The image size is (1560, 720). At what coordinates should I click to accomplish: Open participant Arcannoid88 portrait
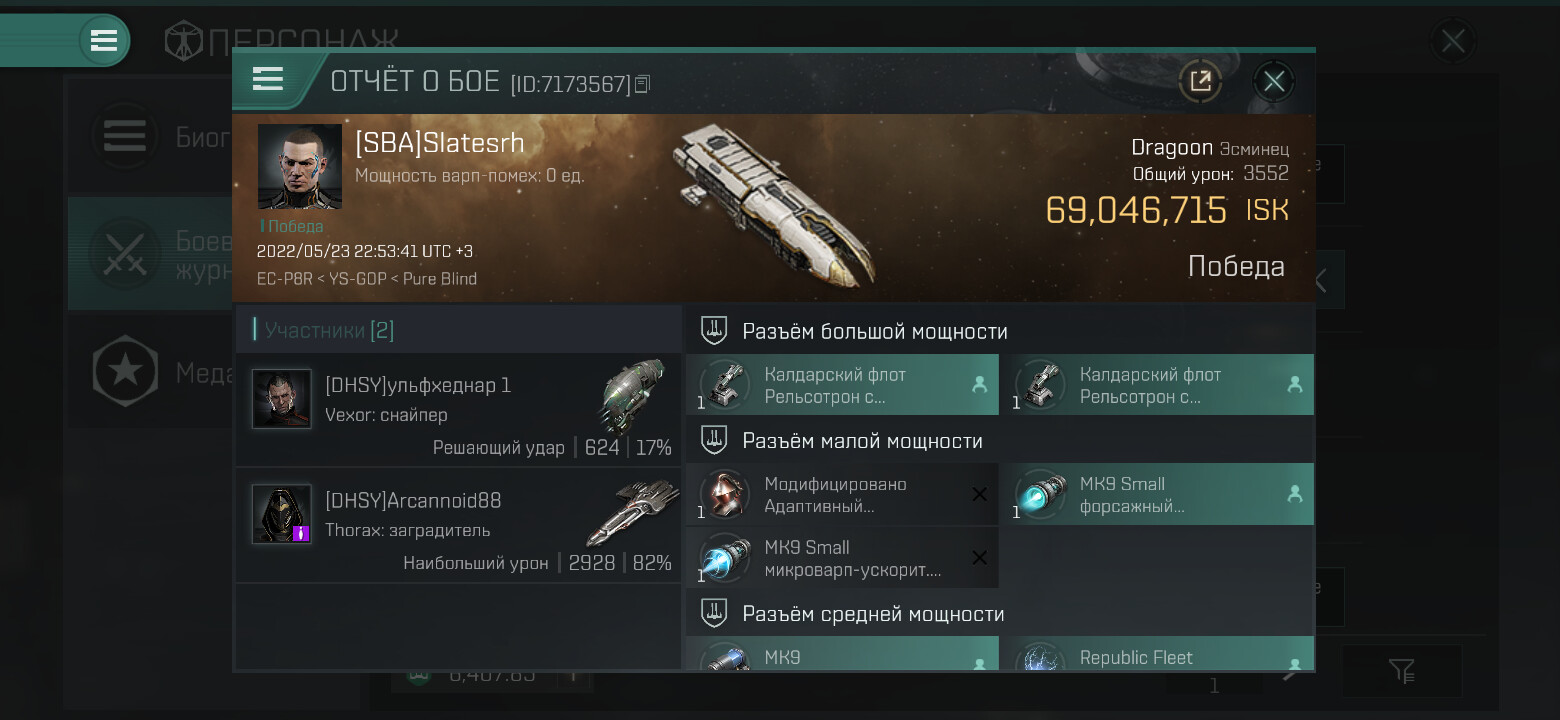[x=282, y=514]
